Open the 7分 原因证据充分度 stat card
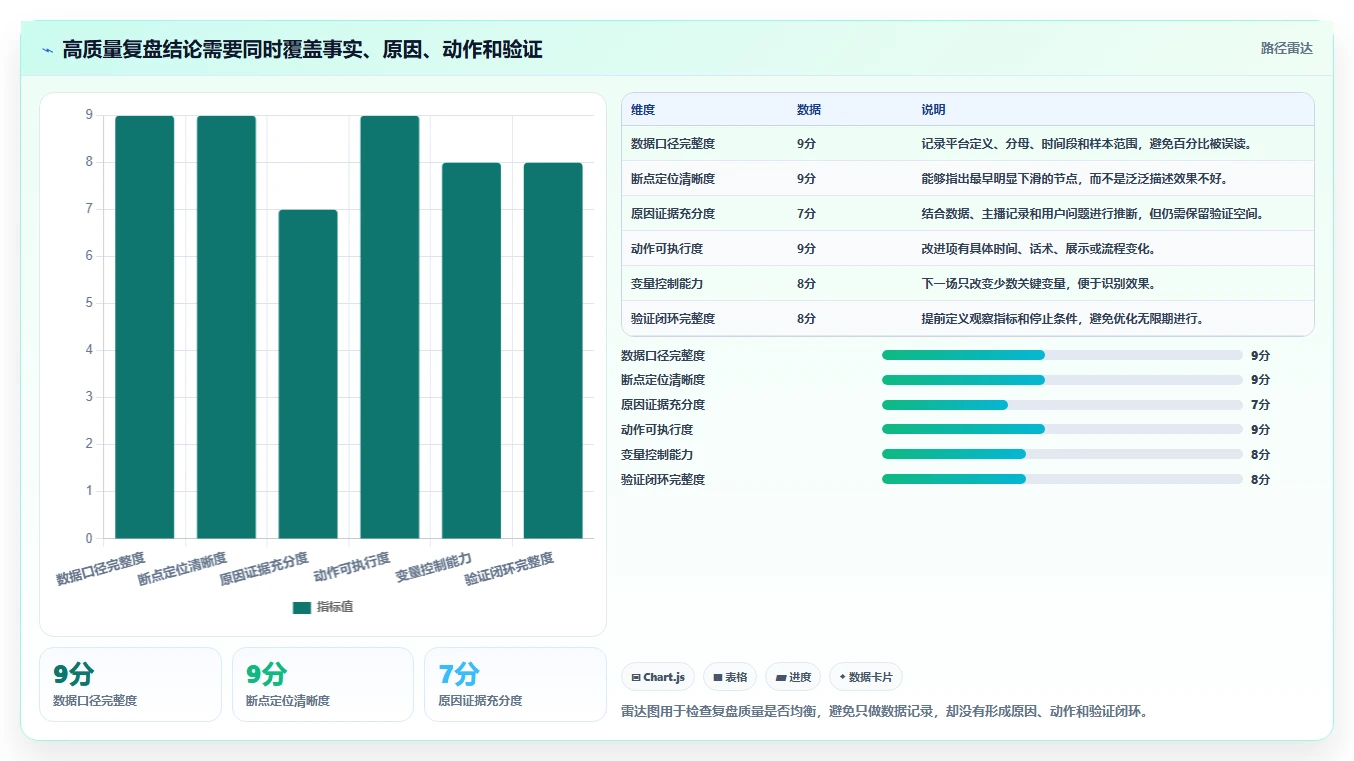 [x=515, y=684]
